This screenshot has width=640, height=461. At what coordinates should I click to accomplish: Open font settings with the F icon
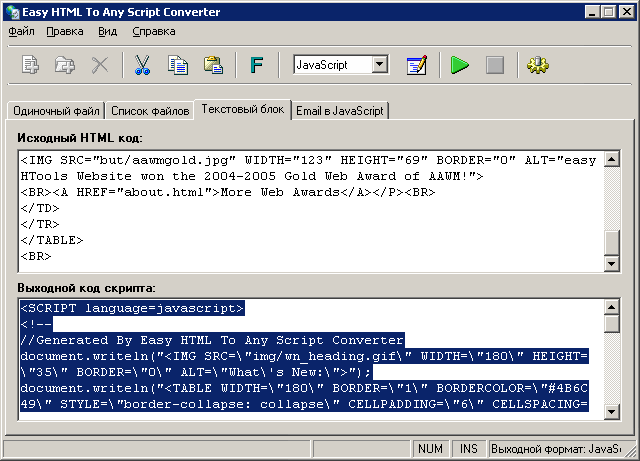point(257,65)
